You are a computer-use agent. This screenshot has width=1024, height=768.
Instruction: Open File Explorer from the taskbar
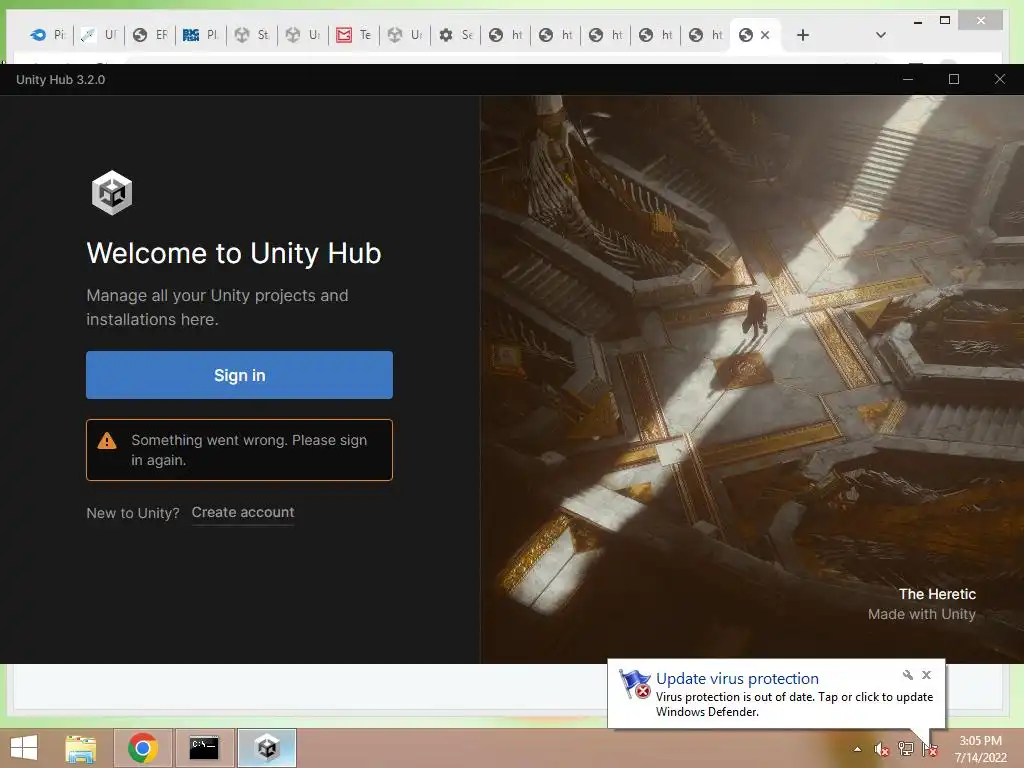81,748
